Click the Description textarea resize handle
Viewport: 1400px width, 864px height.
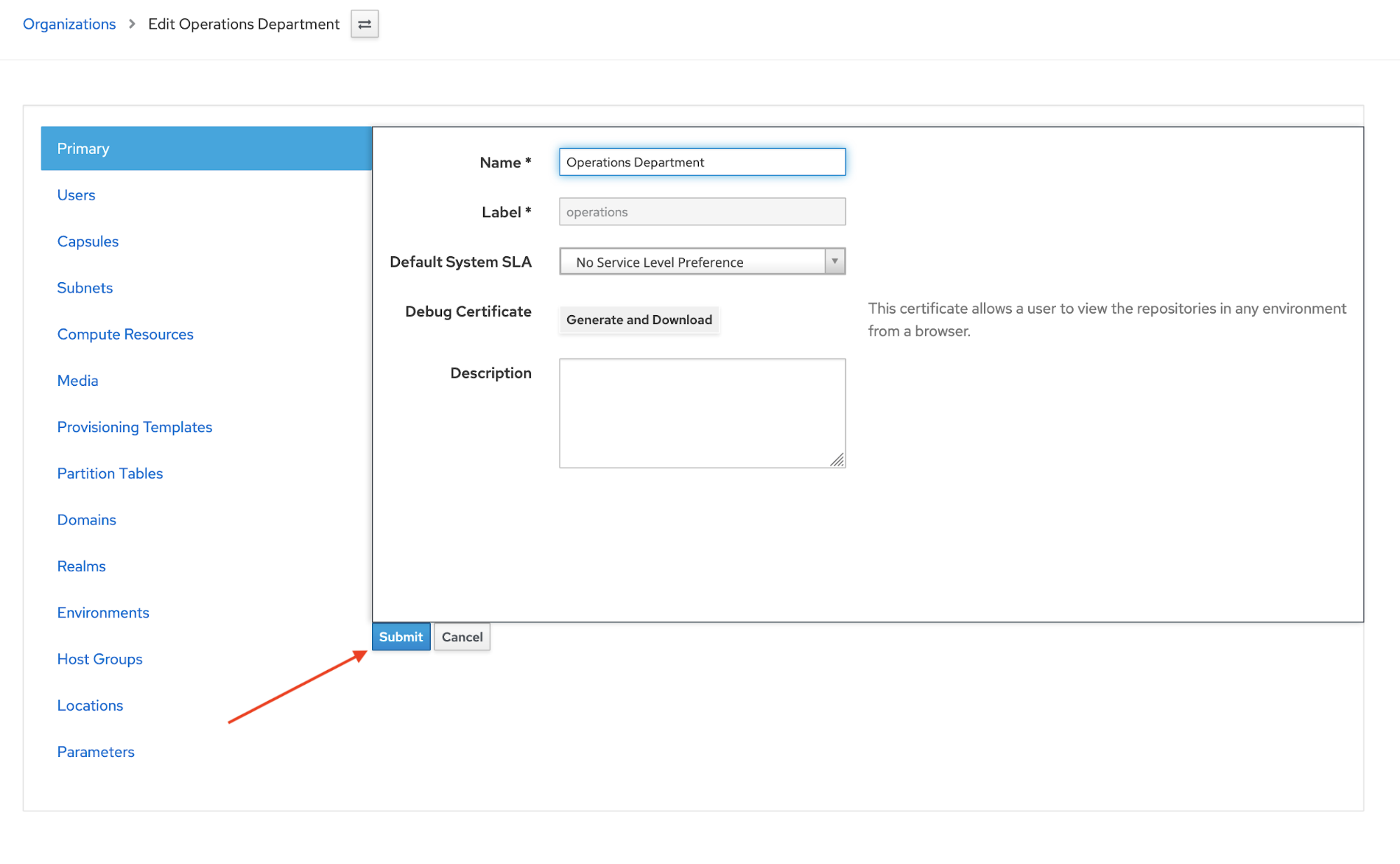837,460
